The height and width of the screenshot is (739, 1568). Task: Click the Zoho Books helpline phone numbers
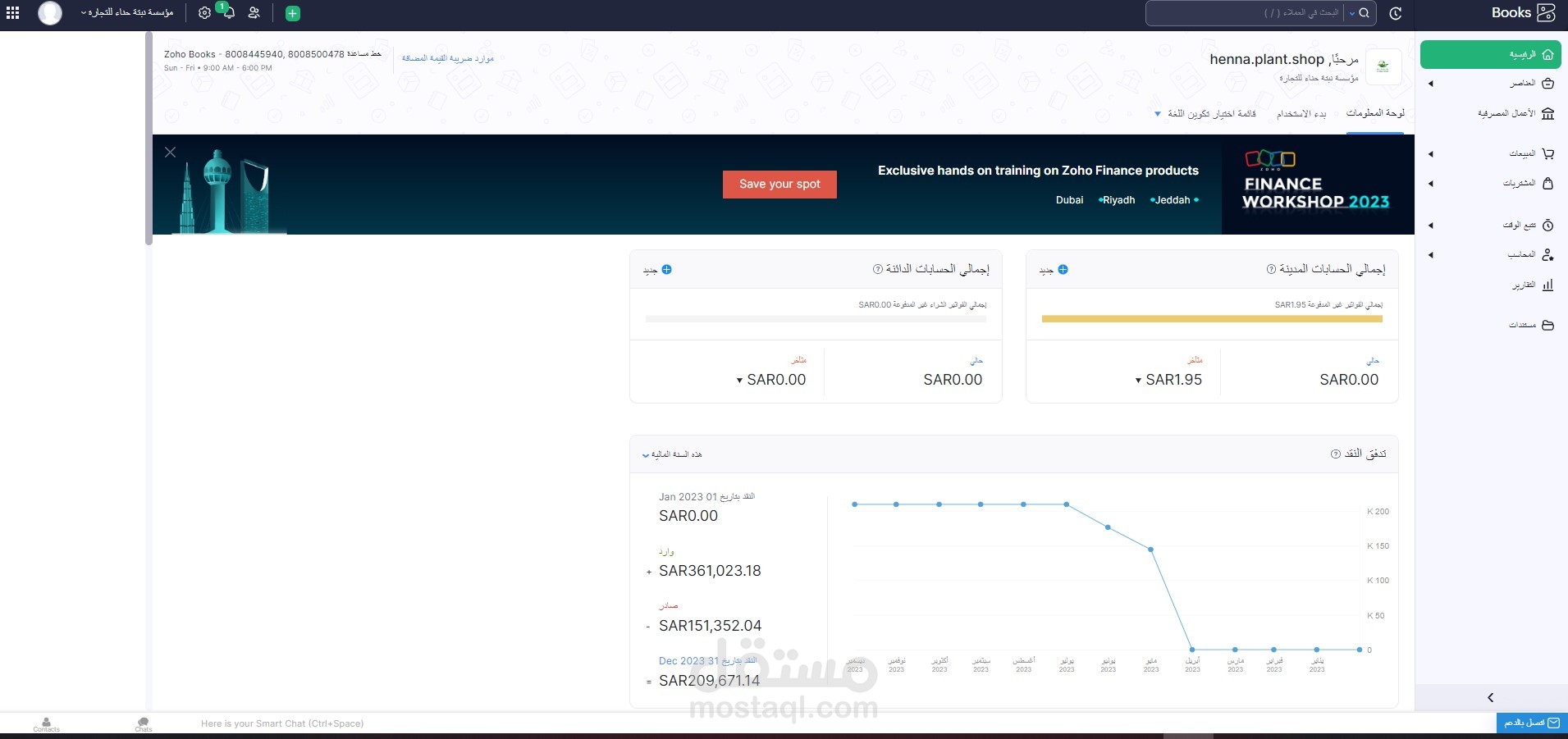pyautogui.click(x=285, y=54)
